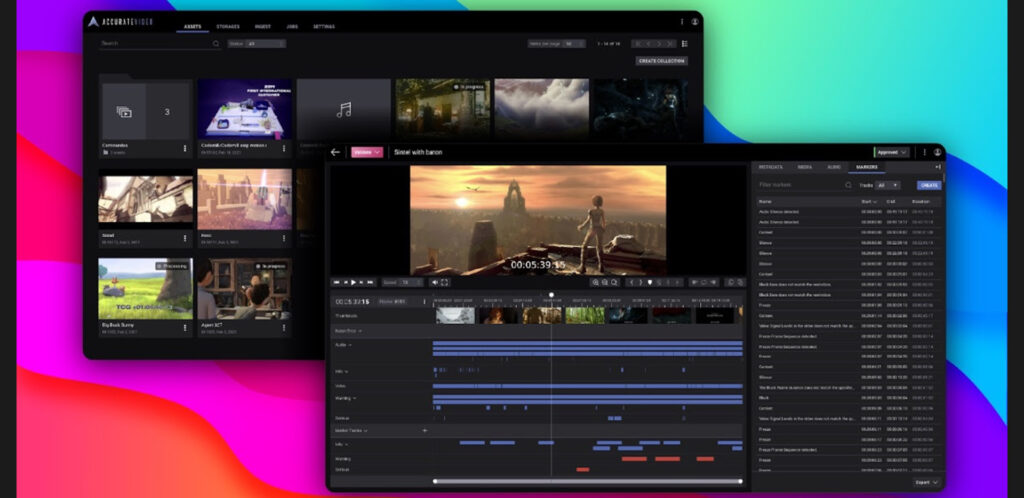
Task: Open the Ingest tab in assets window
Action: [x=263, y=27]
